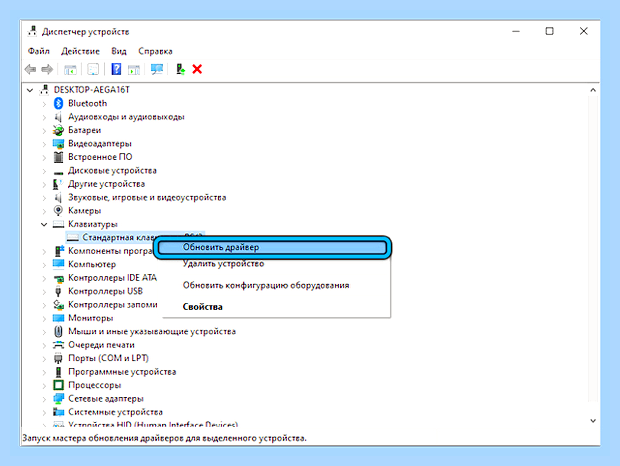This screenshot has height=466, width=620.
Task: Select the Мониторы label
Action: click(91, 318)
